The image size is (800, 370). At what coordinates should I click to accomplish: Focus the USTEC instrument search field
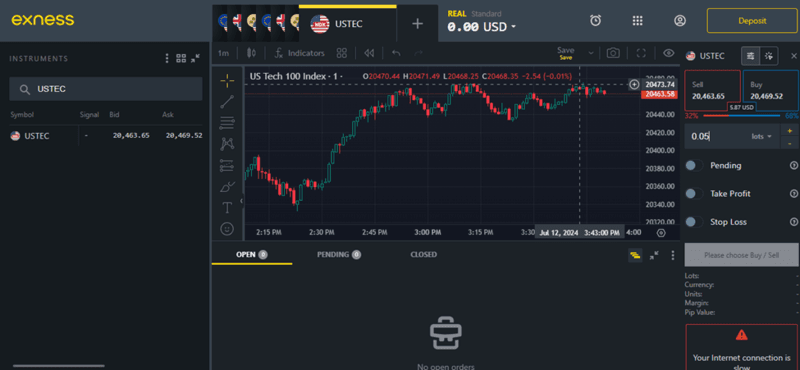[x=106, y=89]
